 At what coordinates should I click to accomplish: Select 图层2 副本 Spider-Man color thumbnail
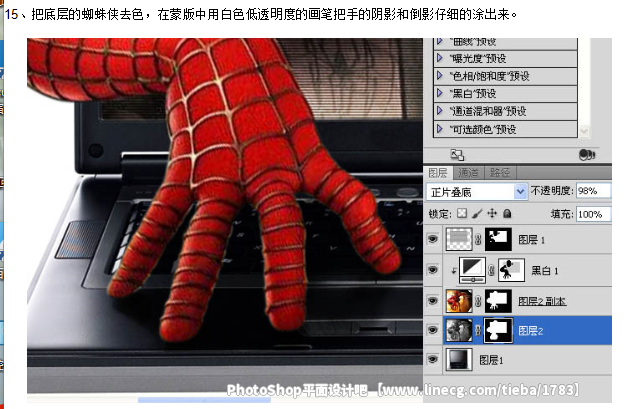point(459,301)
